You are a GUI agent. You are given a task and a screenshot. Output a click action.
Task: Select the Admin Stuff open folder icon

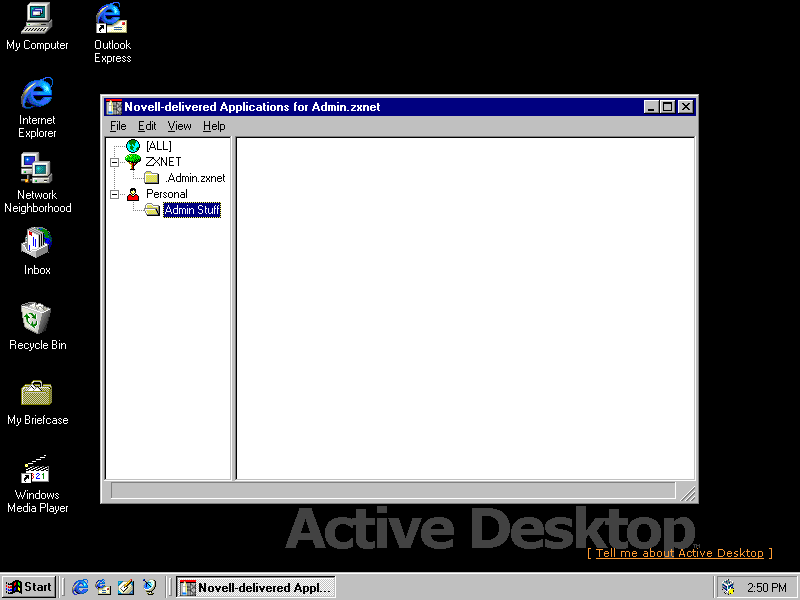pyautogui.click(x=151, y=210)
